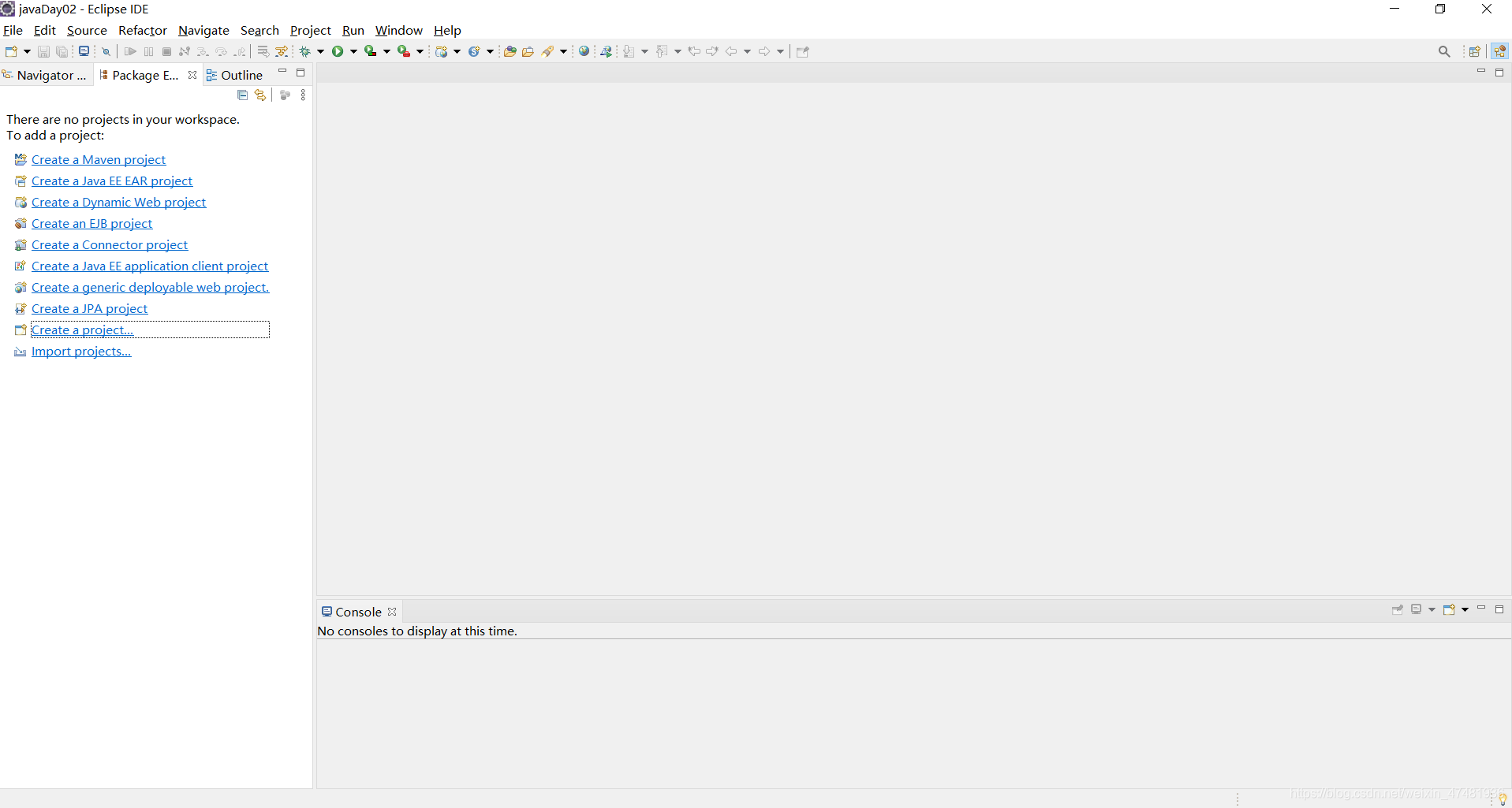Click the Back navigation arrow

click(731, 52)
